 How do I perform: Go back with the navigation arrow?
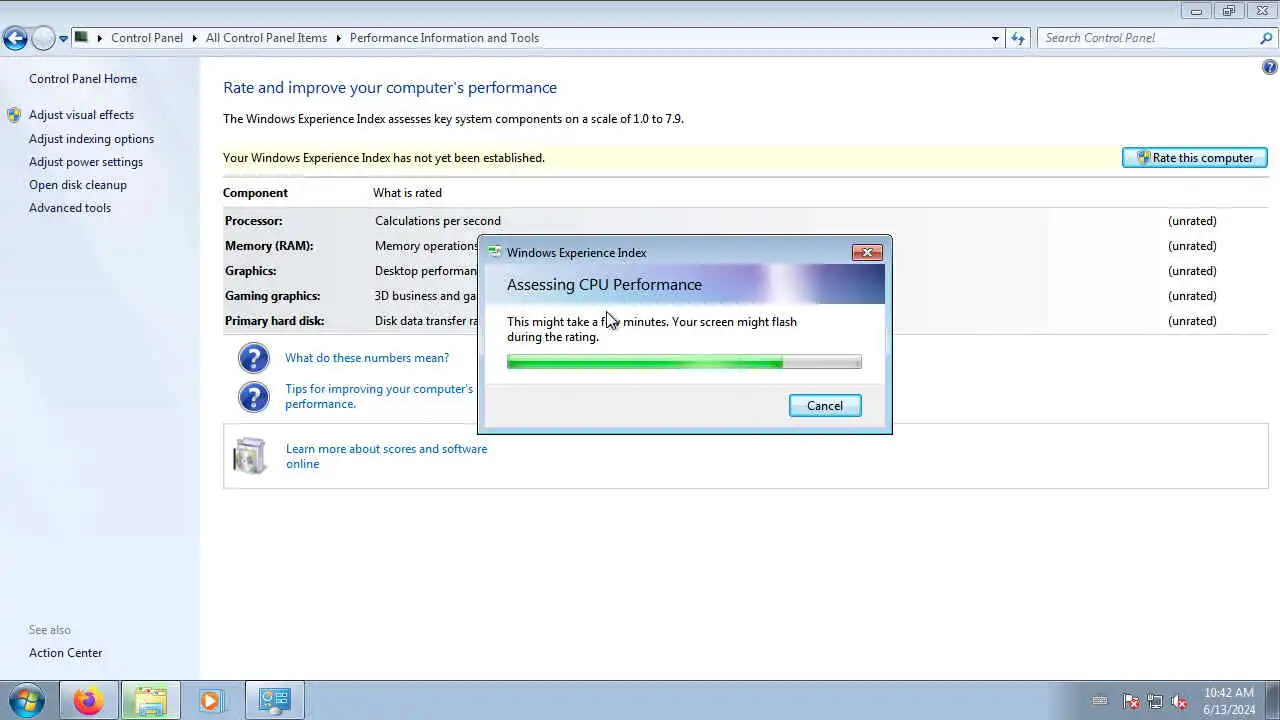click(15, 38)
